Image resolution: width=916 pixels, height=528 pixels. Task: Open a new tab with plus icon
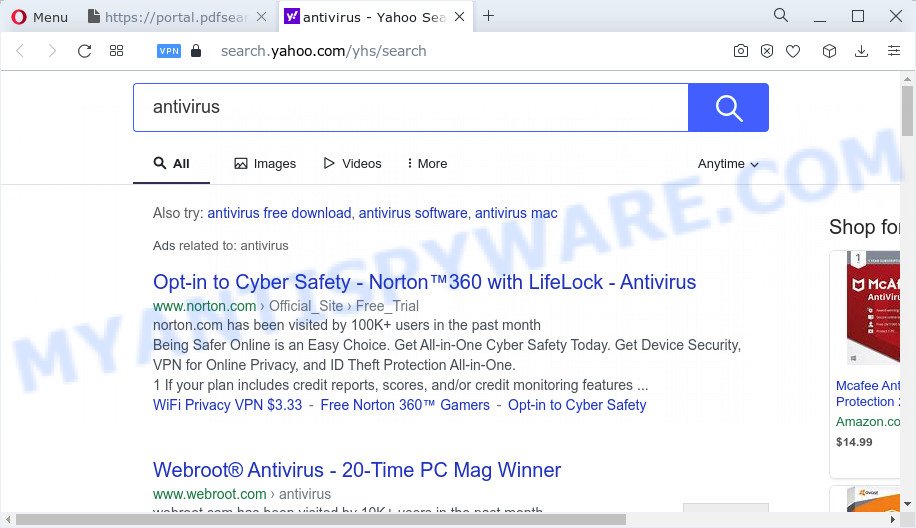[x=489, y=16]
